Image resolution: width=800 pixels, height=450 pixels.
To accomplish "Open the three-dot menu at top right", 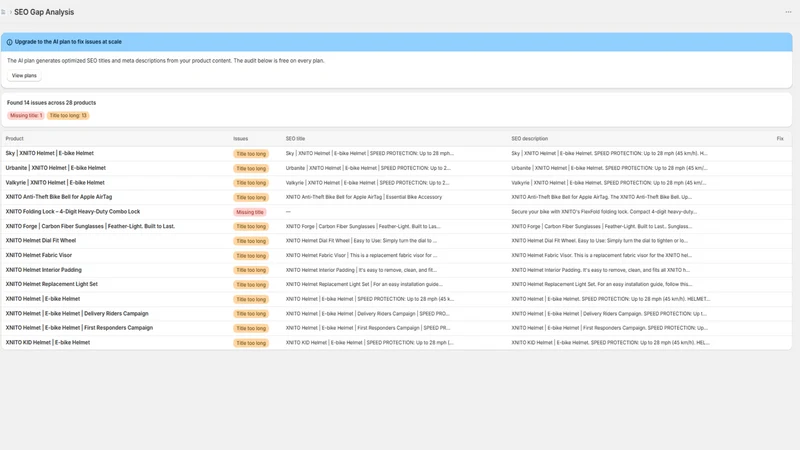I will (788, 12).
